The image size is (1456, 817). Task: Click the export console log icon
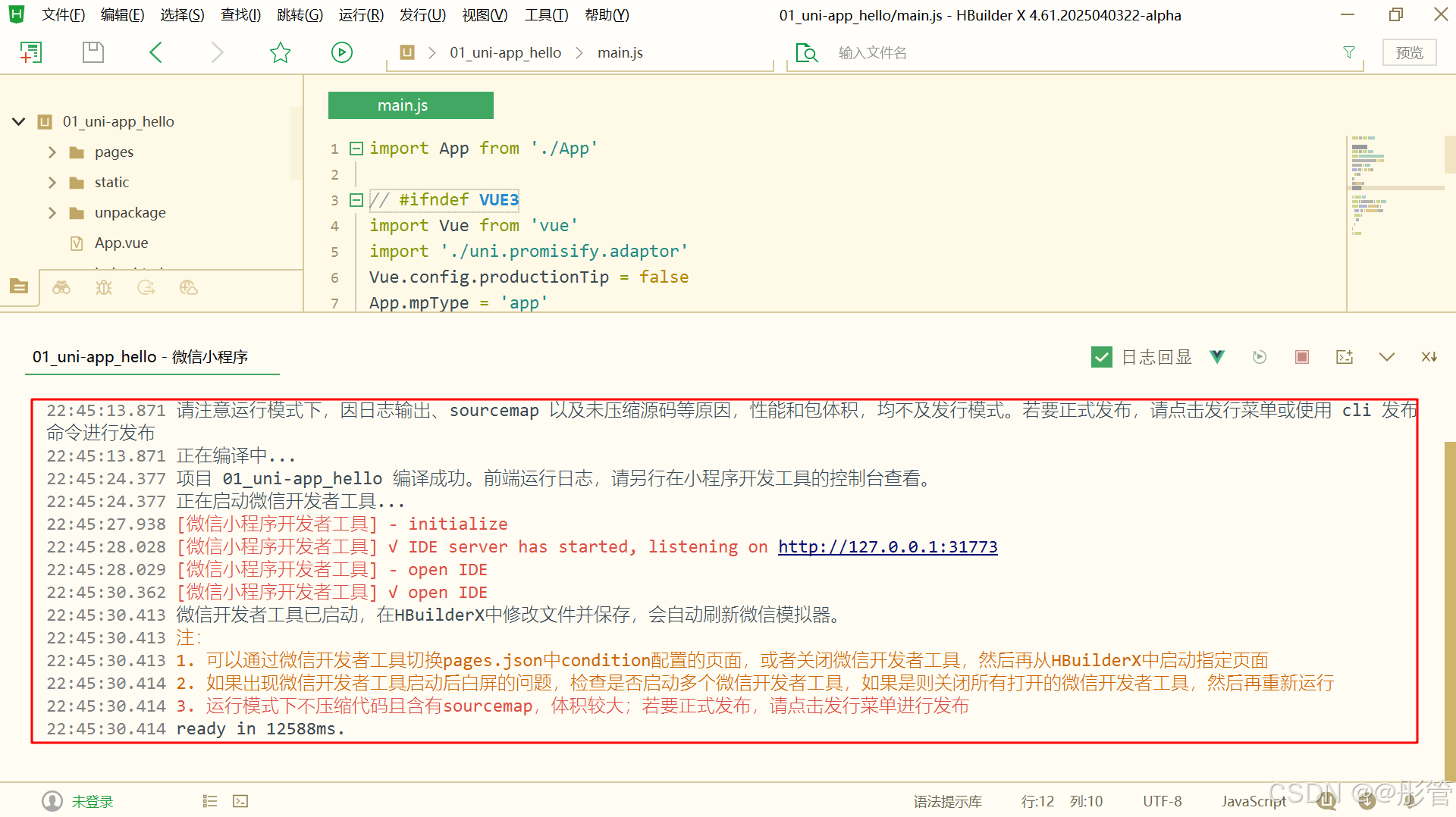(x=1345, y=357)
